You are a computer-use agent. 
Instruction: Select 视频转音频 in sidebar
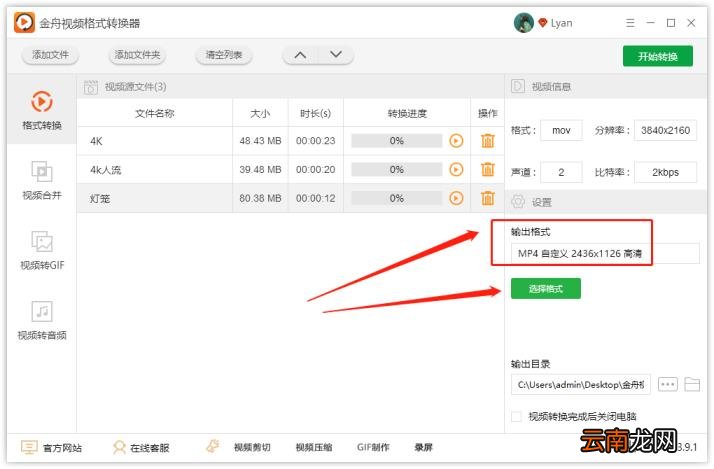(x=42, y=321)
